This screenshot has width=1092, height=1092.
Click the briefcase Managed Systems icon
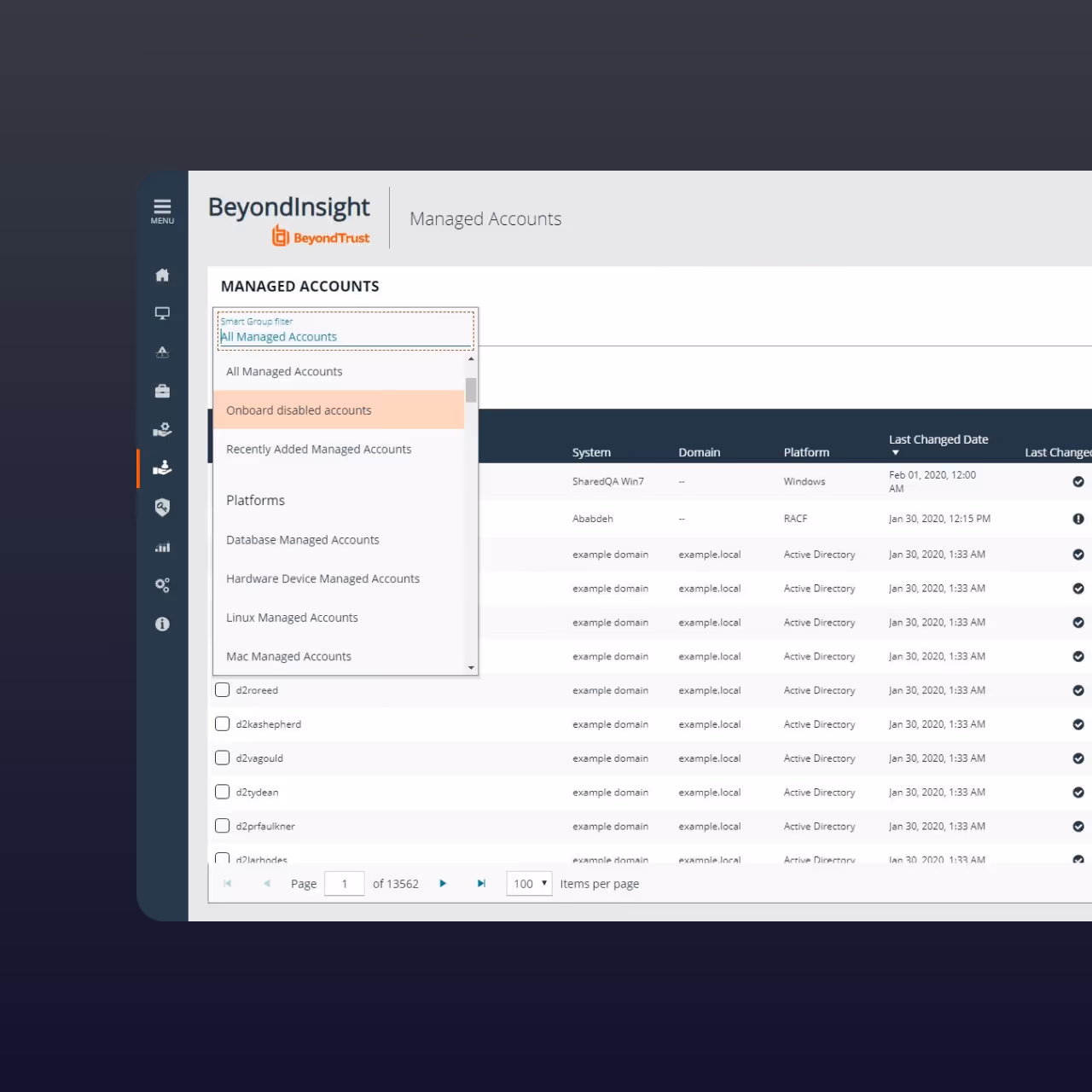click(162, 390)
